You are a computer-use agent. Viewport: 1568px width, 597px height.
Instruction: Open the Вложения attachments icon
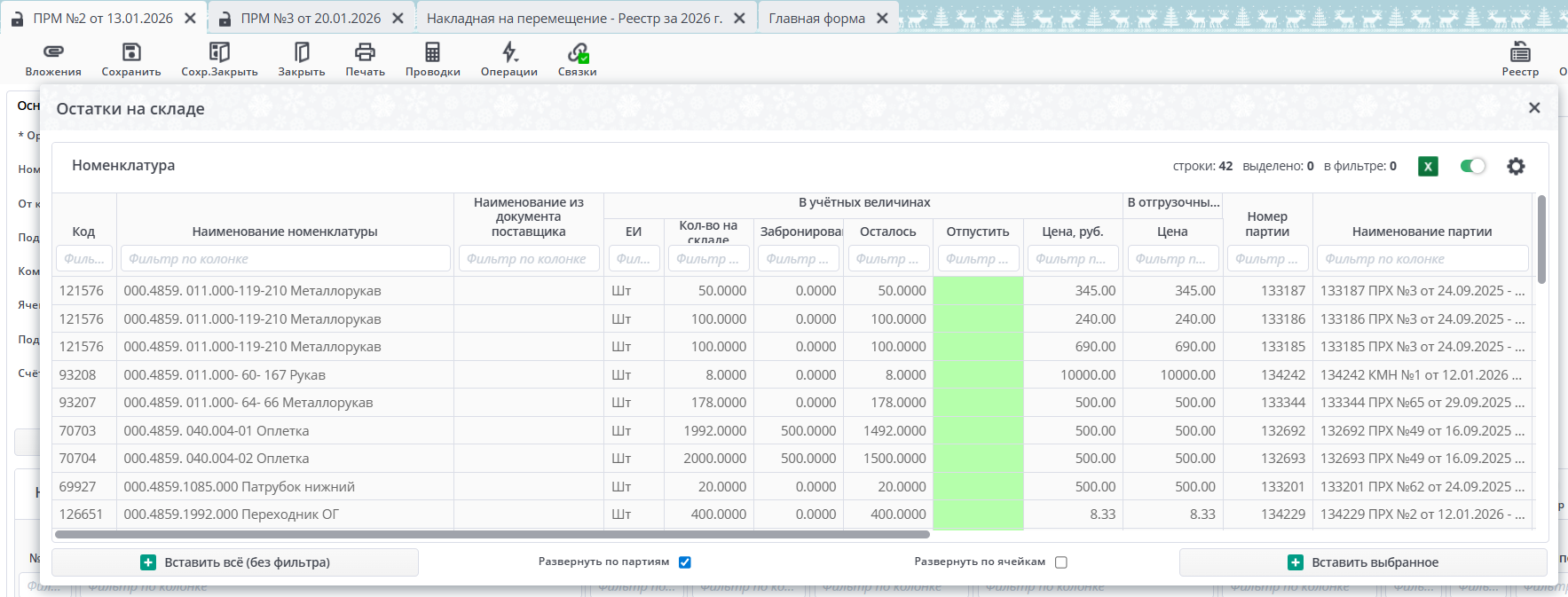[x=53, y=52]
